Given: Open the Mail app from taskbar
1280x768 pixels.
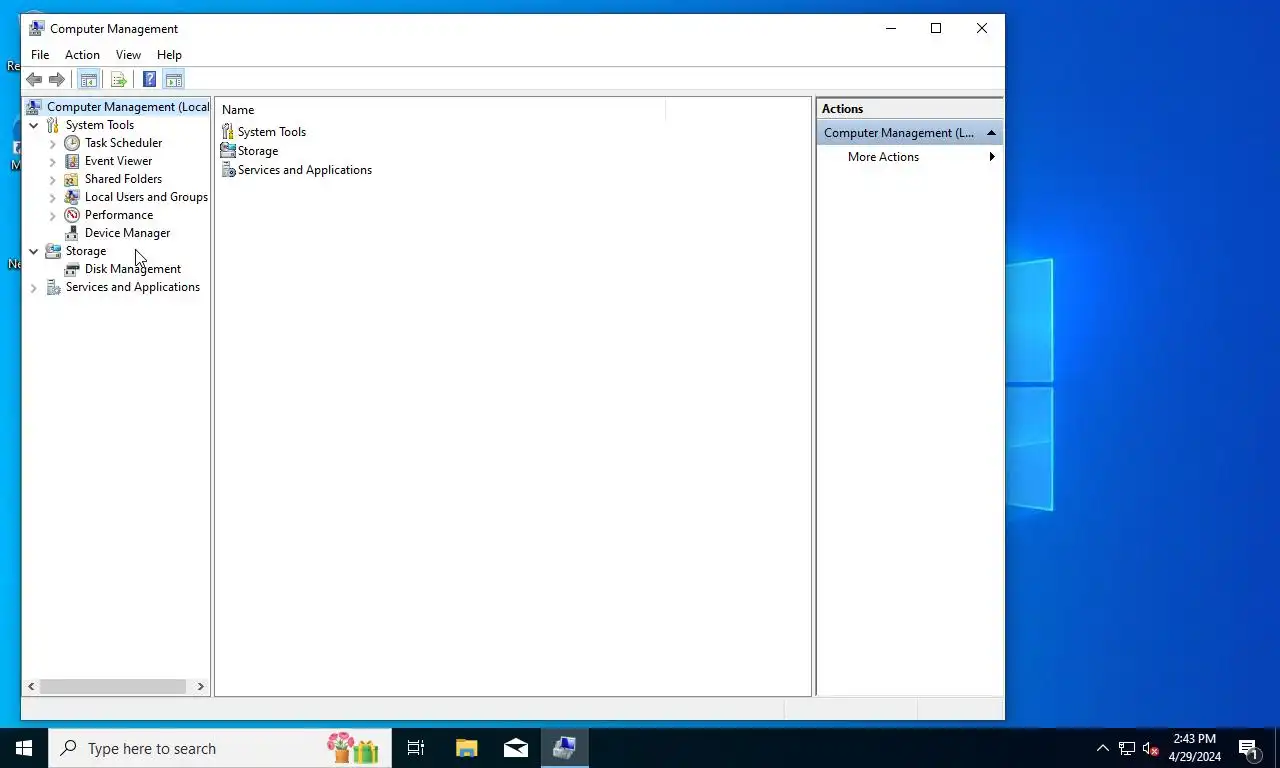Looking at the screenshot, I should tap(516, 748).
